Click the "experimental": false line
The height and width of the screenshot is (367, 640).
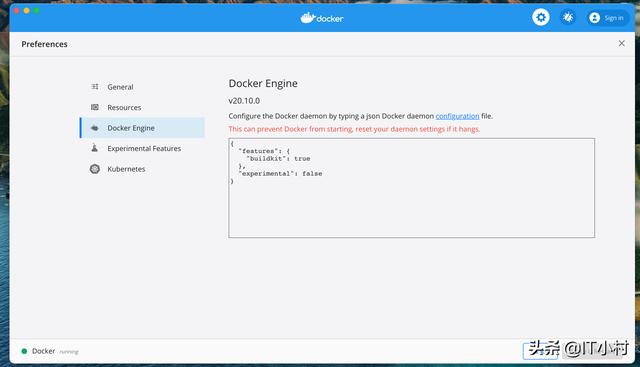click(x=280, y=173)
